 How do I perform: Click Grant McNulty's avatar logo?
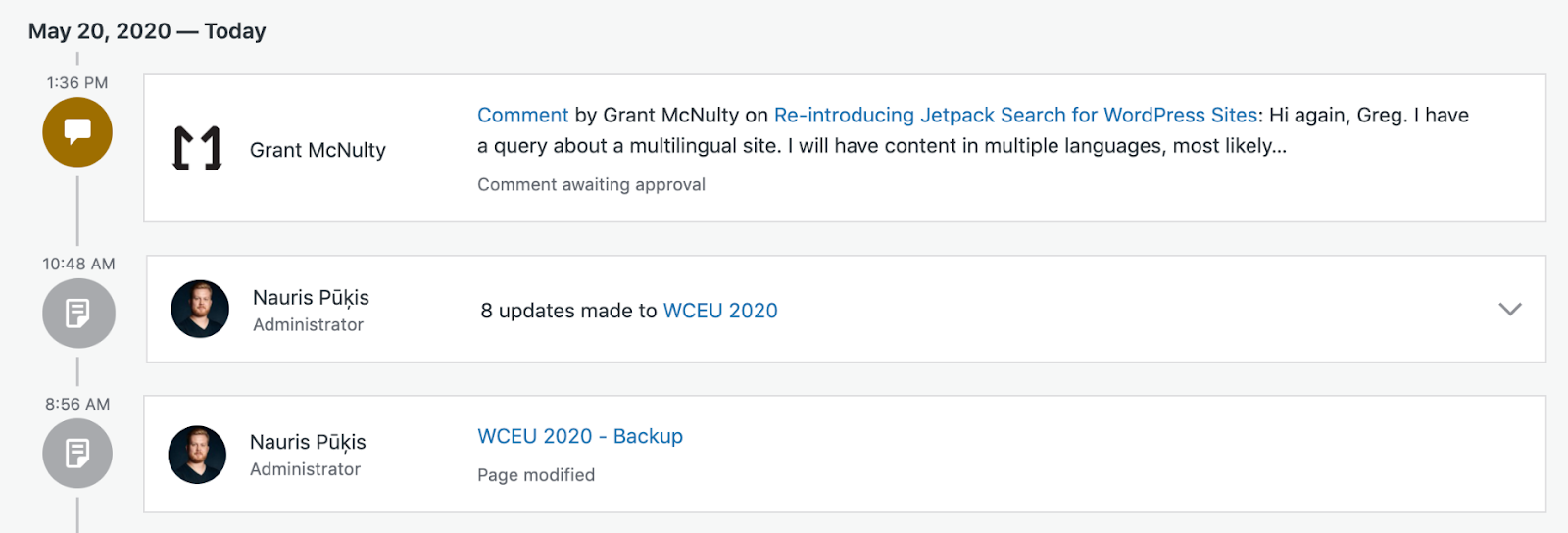pyautogui.click(x=198, y=149)
